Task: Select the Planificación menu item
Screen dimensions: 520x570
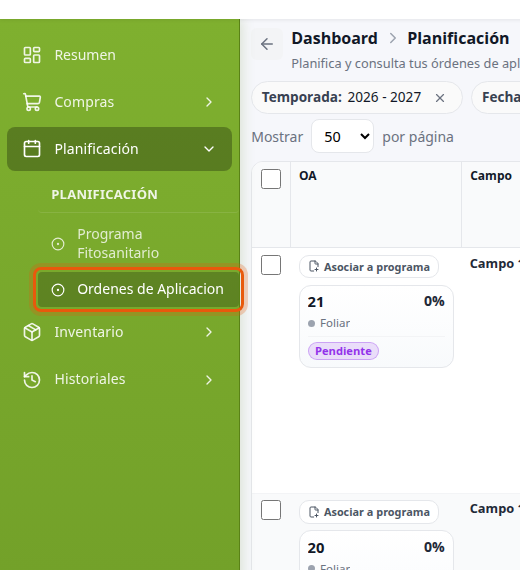Action: coord(119,149)
